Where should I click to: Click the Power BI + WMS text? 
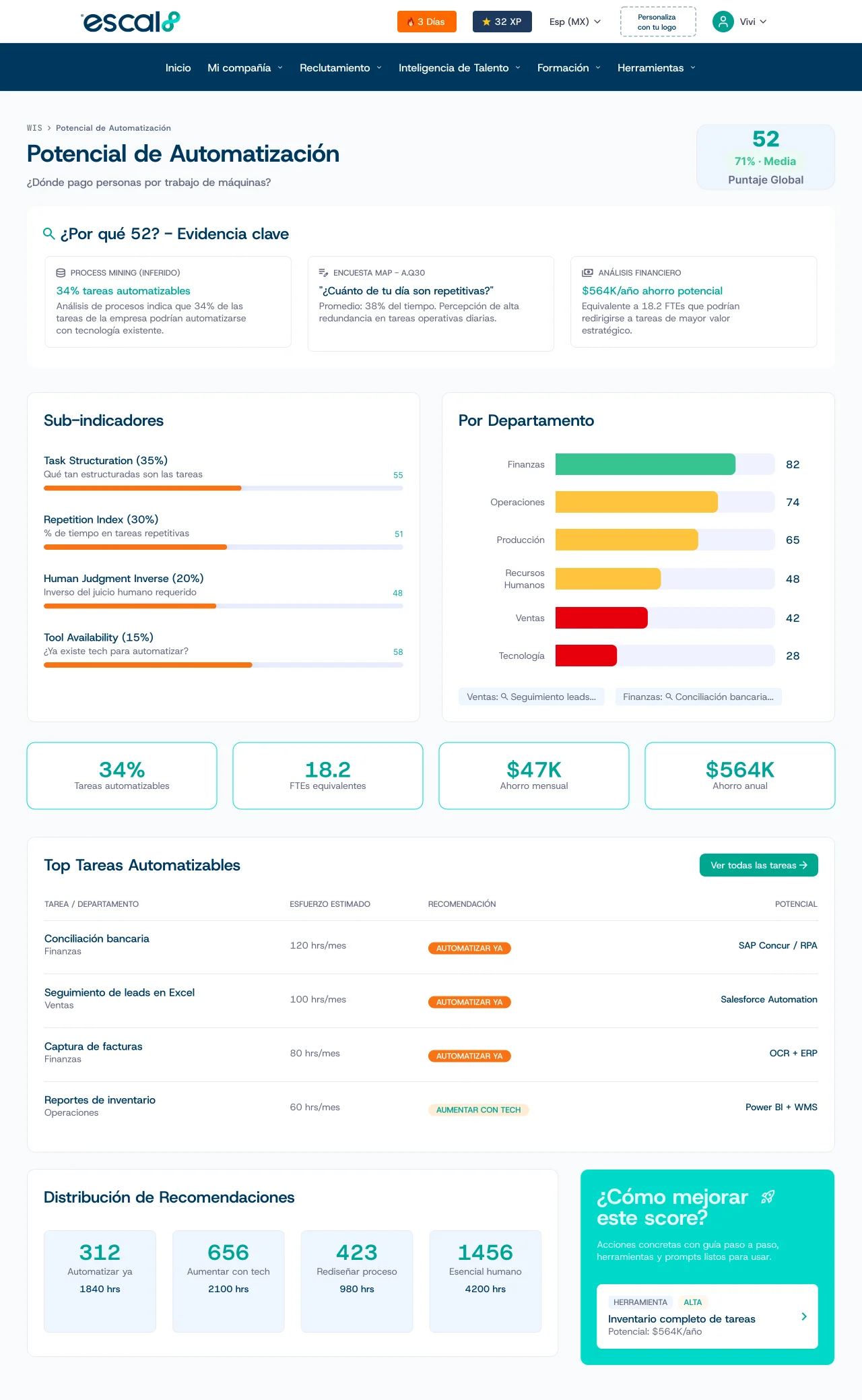(x=781, y=1107)
